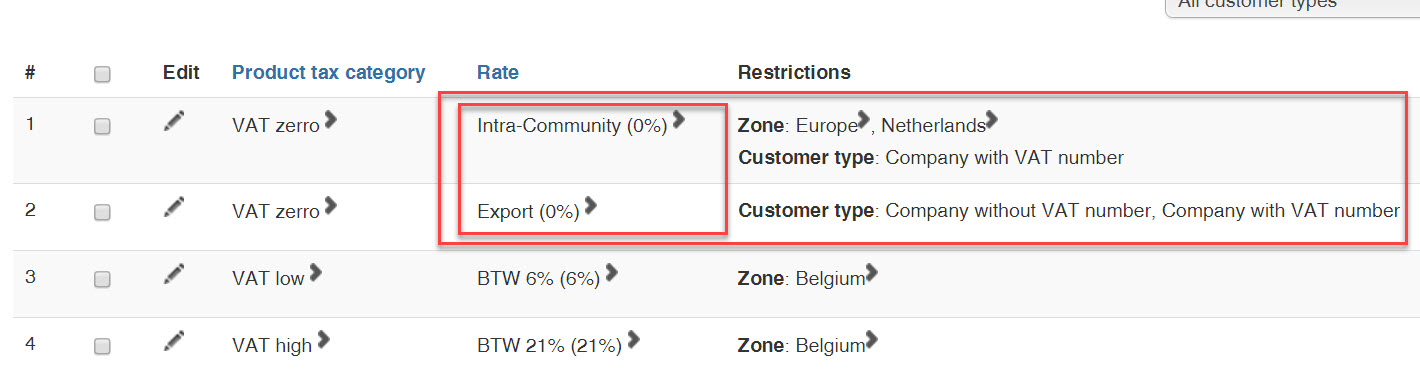Sort by Product tax category column
This screenshot has height=380, width=1420.
coord(328,72)
